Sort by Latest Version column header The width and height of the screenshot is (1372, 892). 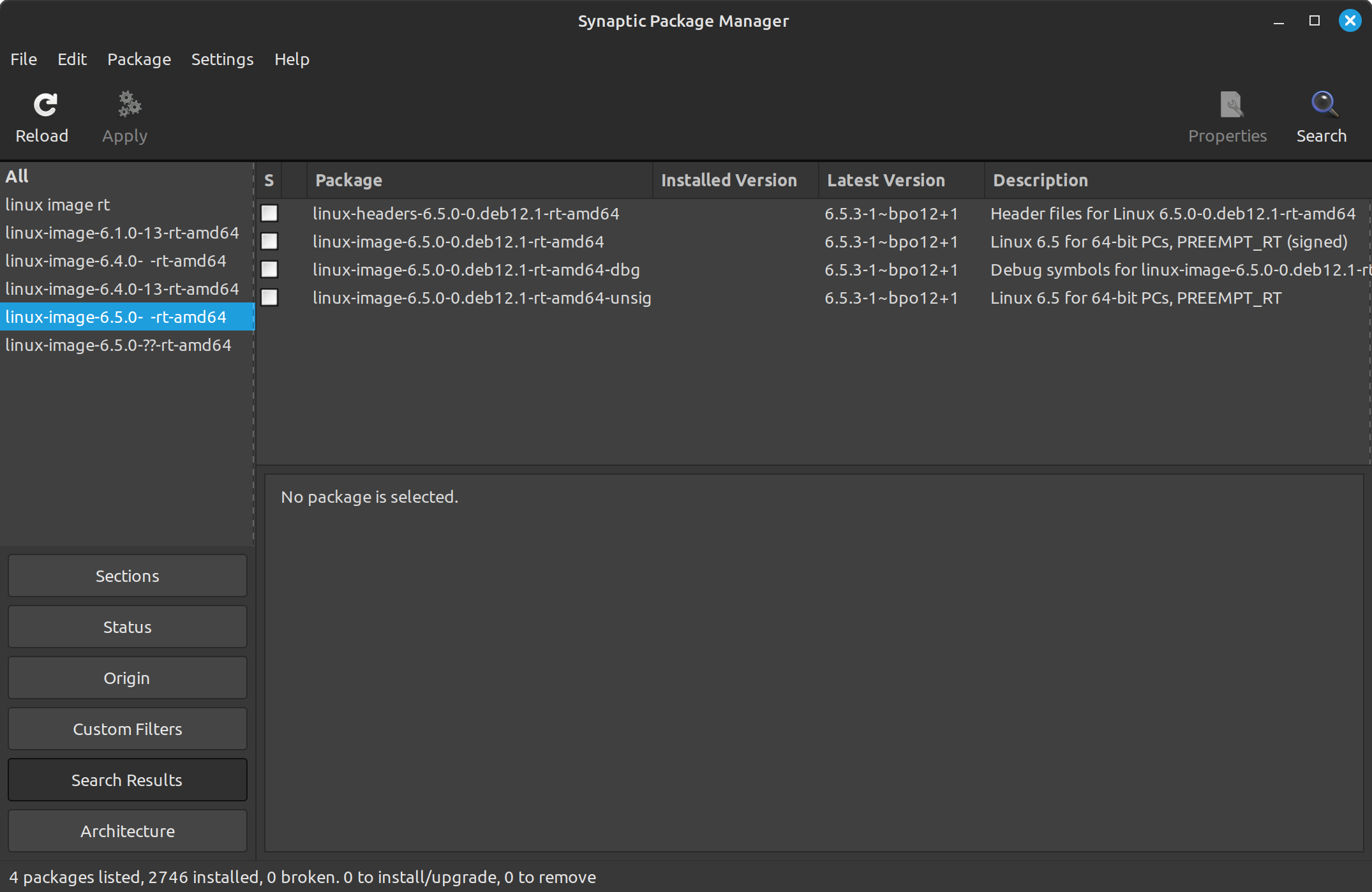902,181
